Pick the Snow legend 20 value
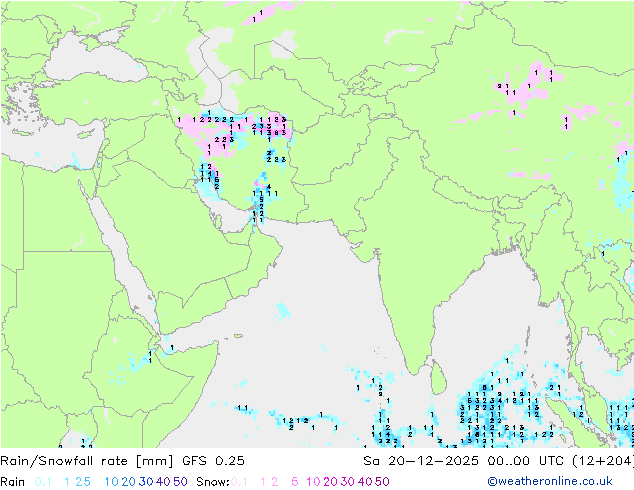This screenshot has height=490, width=634. pos(330,482)
